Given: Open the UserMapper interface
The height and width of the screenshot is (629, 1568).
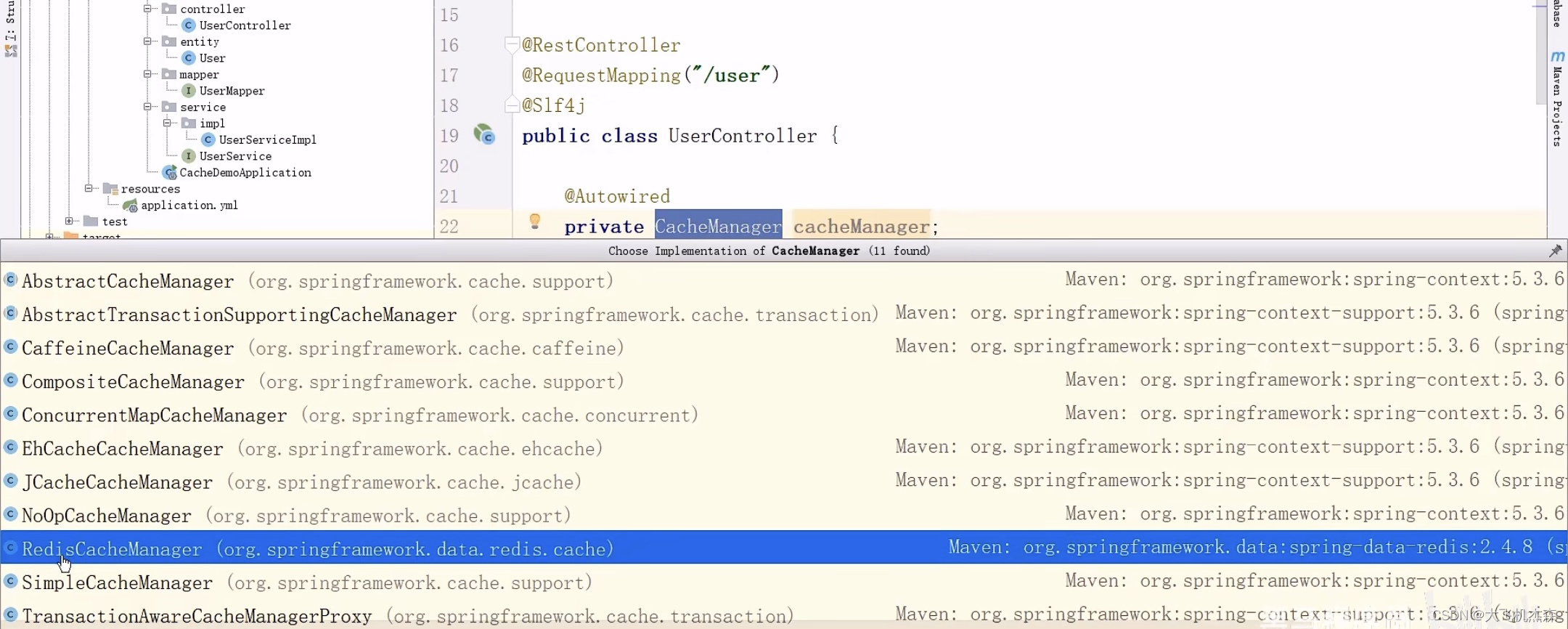Looking at the screenshot, I should [x=232, y=91].
